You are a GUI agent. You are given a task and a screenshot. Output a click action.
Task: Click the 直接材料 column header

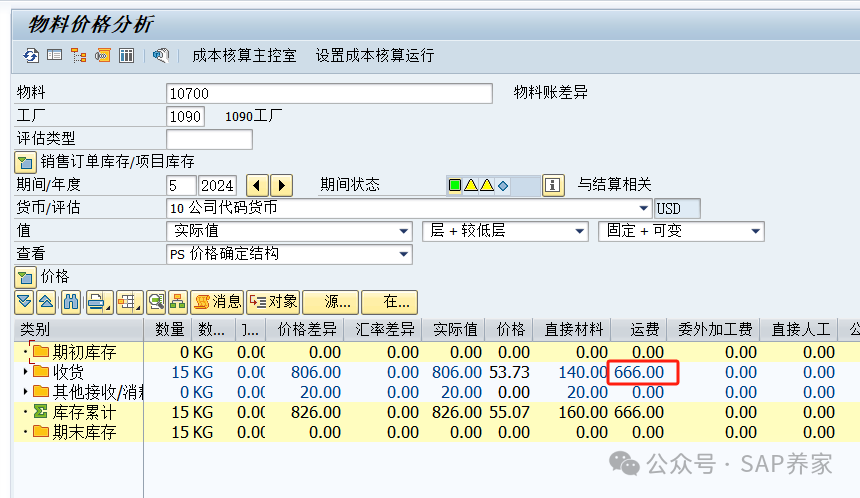572,330
